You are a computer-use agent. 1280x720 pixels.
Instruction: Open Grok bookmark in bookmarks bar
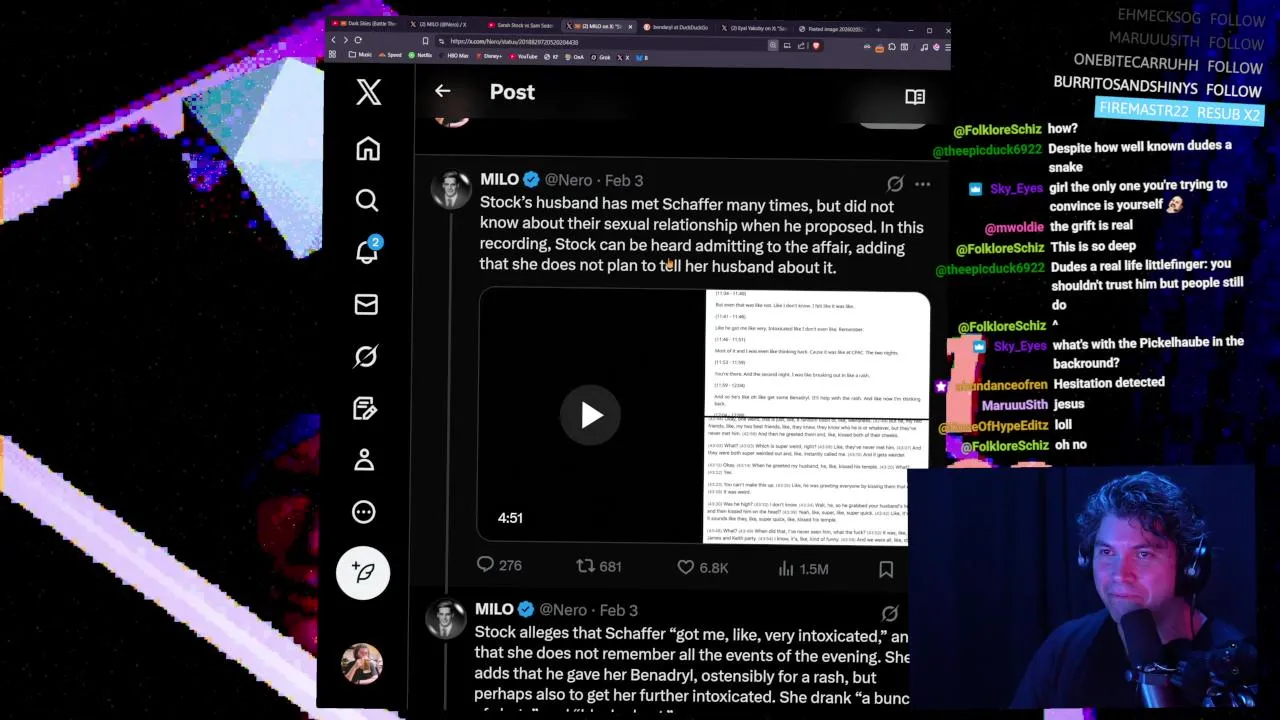600,57
